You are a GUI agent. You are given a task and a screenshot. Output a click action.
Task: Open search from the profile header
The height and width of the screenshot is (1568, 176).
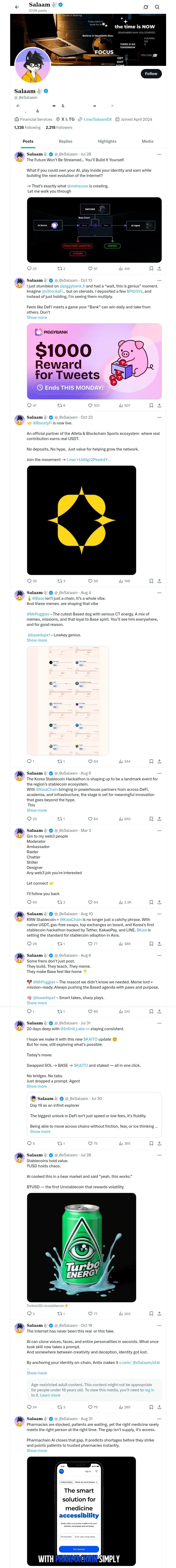tap(157, 7)
